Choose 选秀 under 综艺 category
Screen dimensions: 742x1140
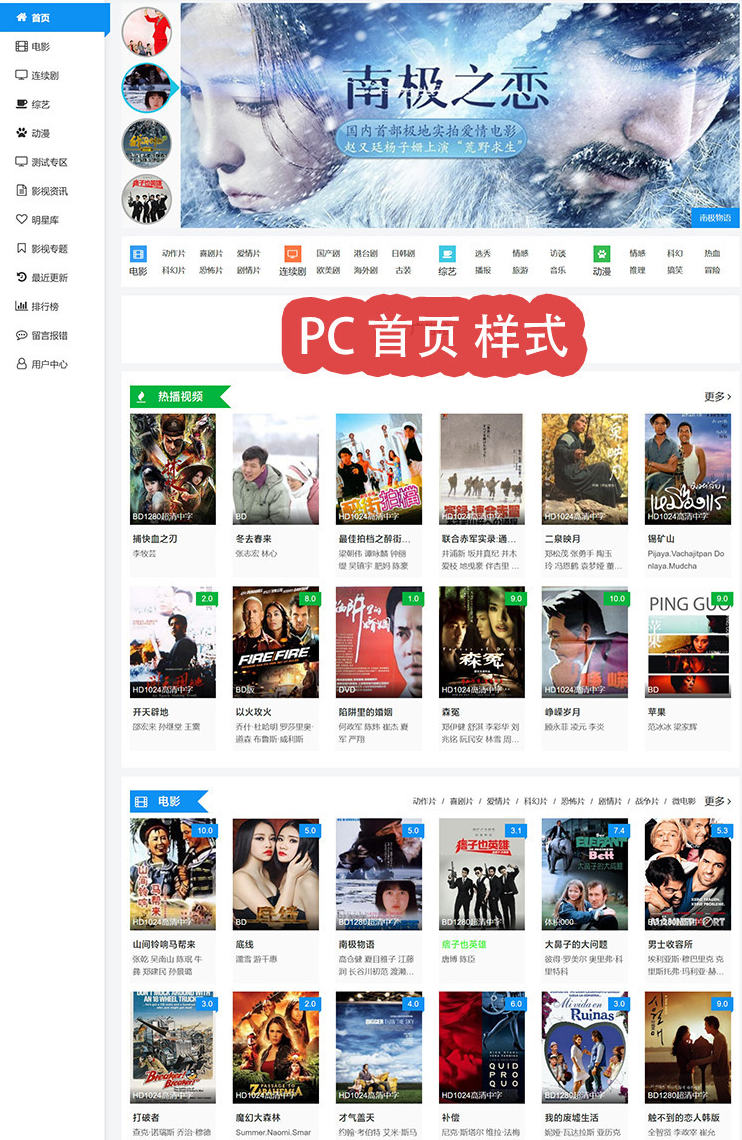pos(483,254)
